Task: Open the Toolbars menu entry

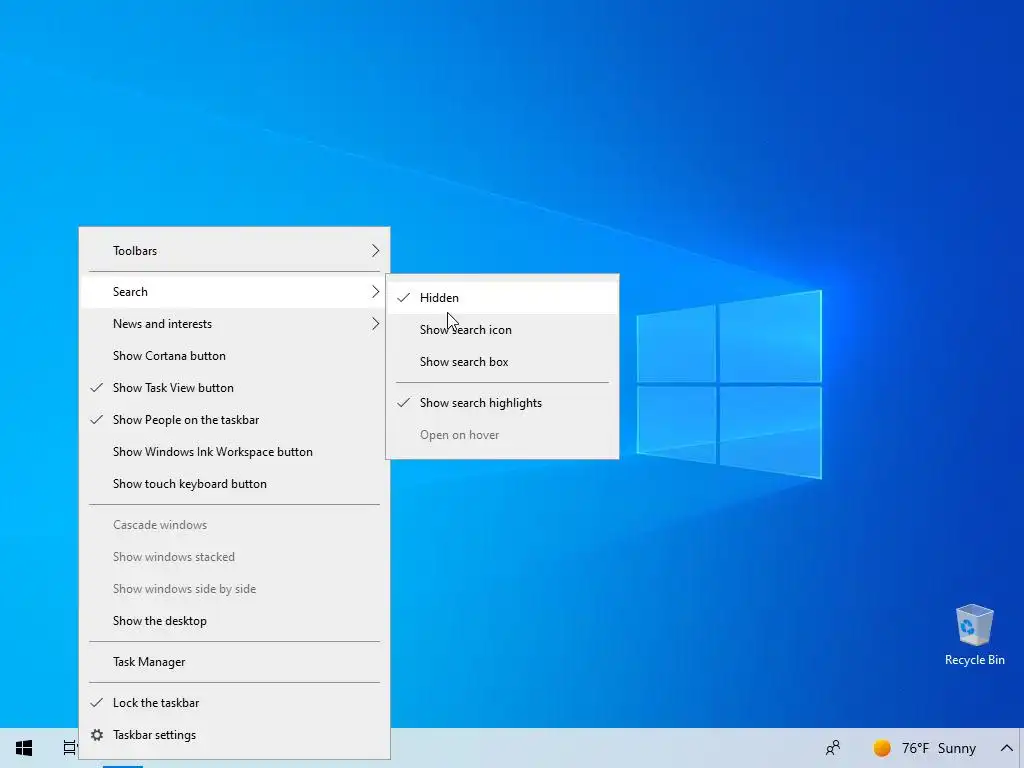Action: pyautogui.click(x=234, y=251)
